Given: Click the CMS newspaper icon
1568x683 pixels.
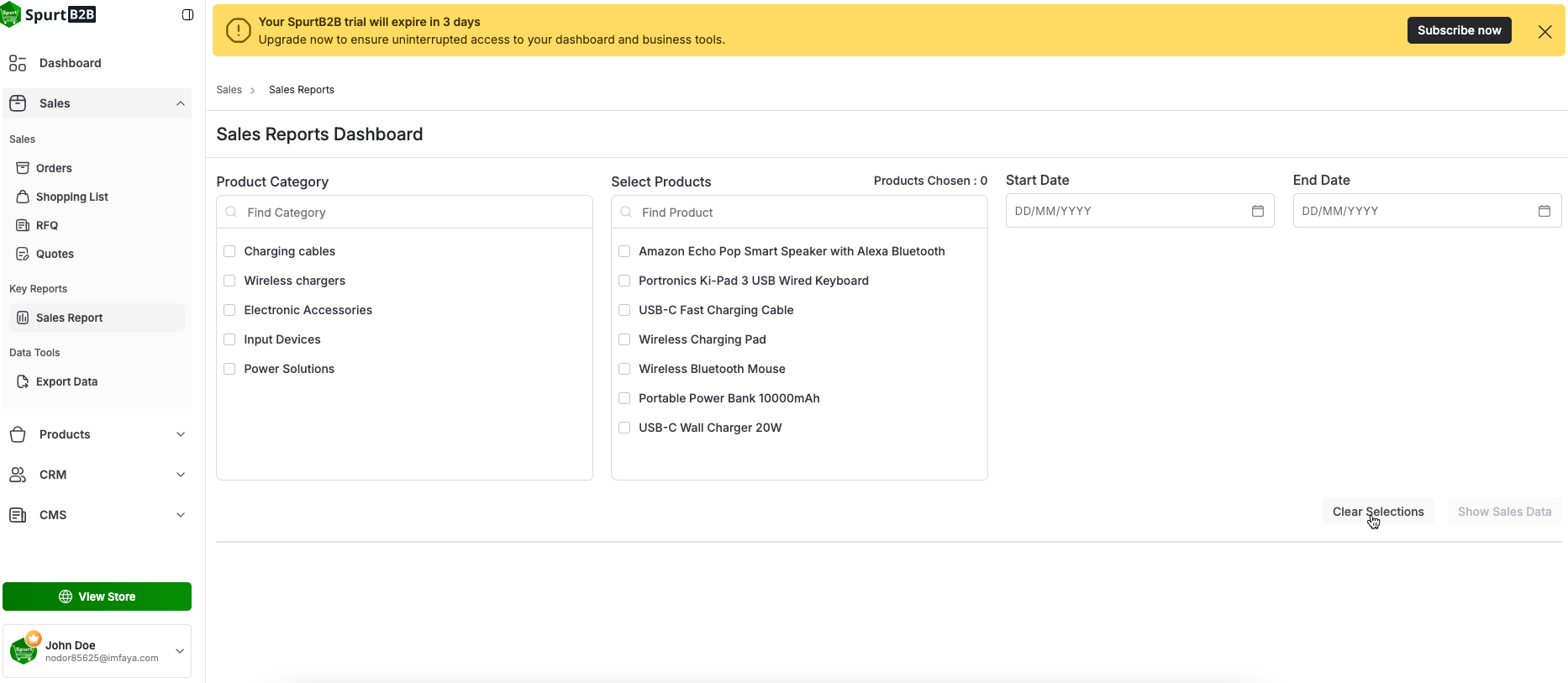Looking at the screenshot, I should tap(18, 515).
